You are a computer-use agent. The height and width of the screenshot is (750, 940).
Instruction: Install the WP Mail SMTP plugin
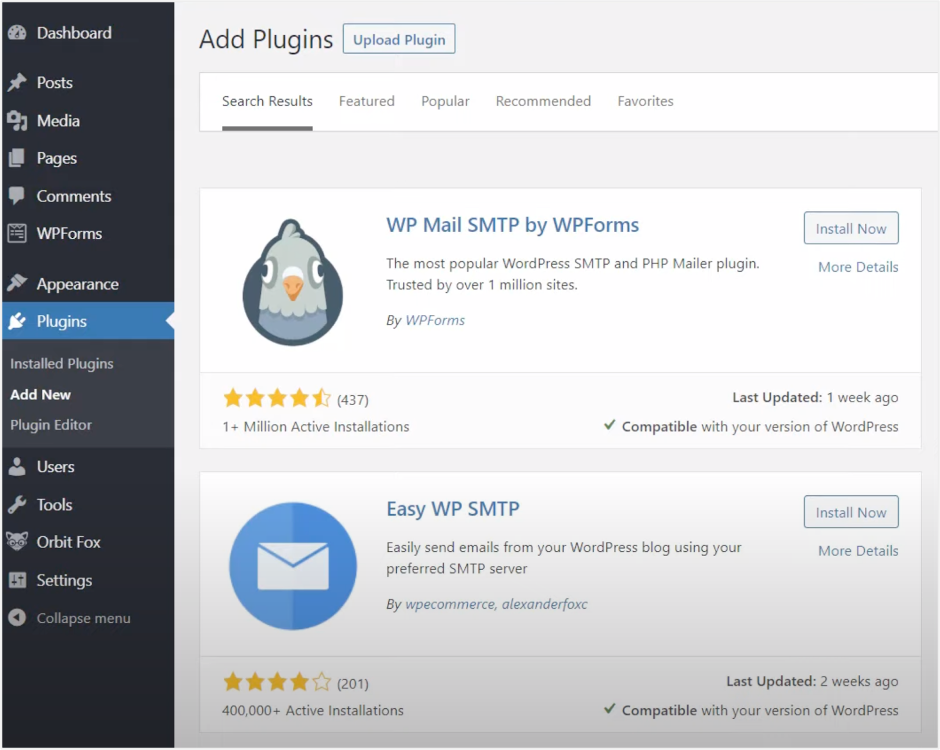coord(851,228)
